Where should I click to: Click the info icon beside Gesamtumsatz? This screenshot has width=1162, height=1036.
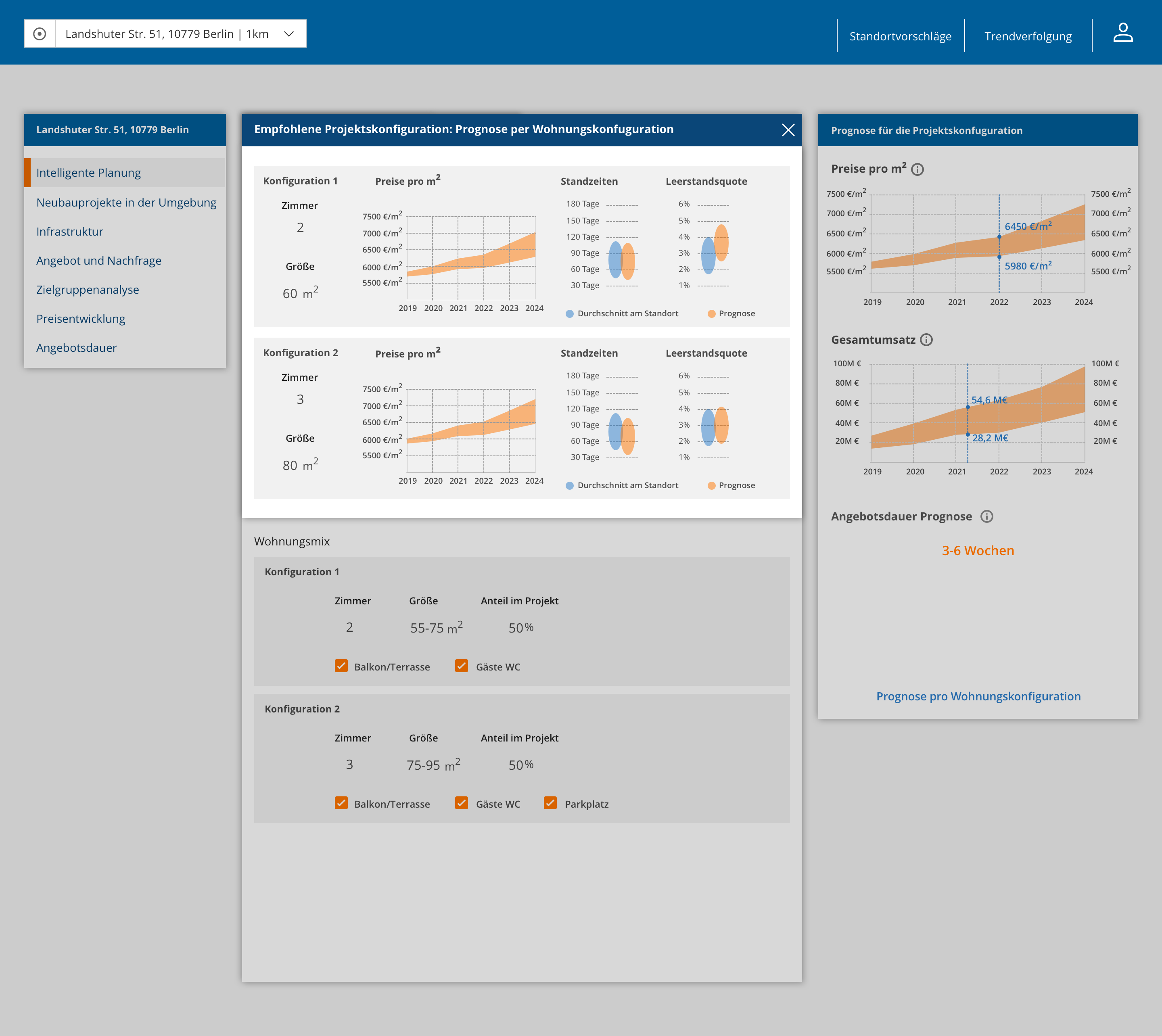coord(927,340)
